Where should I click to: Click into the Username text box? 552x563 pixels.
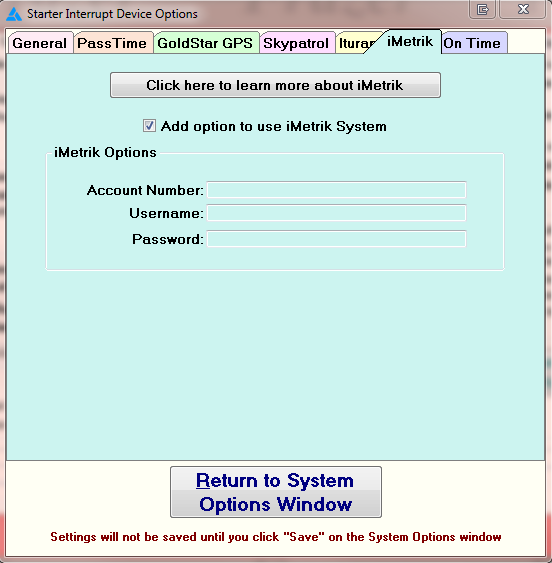pos(337,213)
